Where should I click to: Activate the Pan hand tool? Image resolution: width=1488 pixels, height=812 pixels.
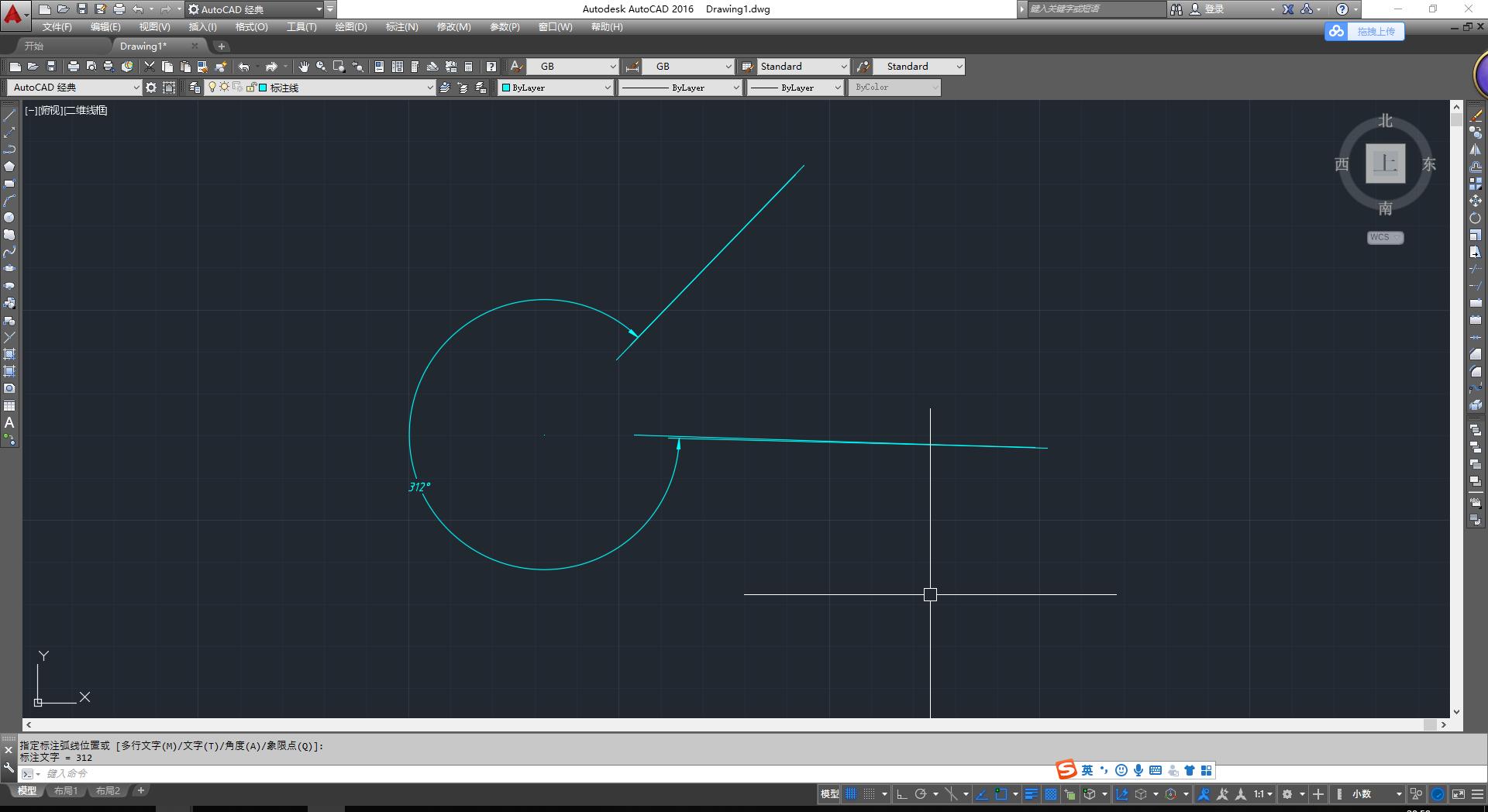[303, 67]
